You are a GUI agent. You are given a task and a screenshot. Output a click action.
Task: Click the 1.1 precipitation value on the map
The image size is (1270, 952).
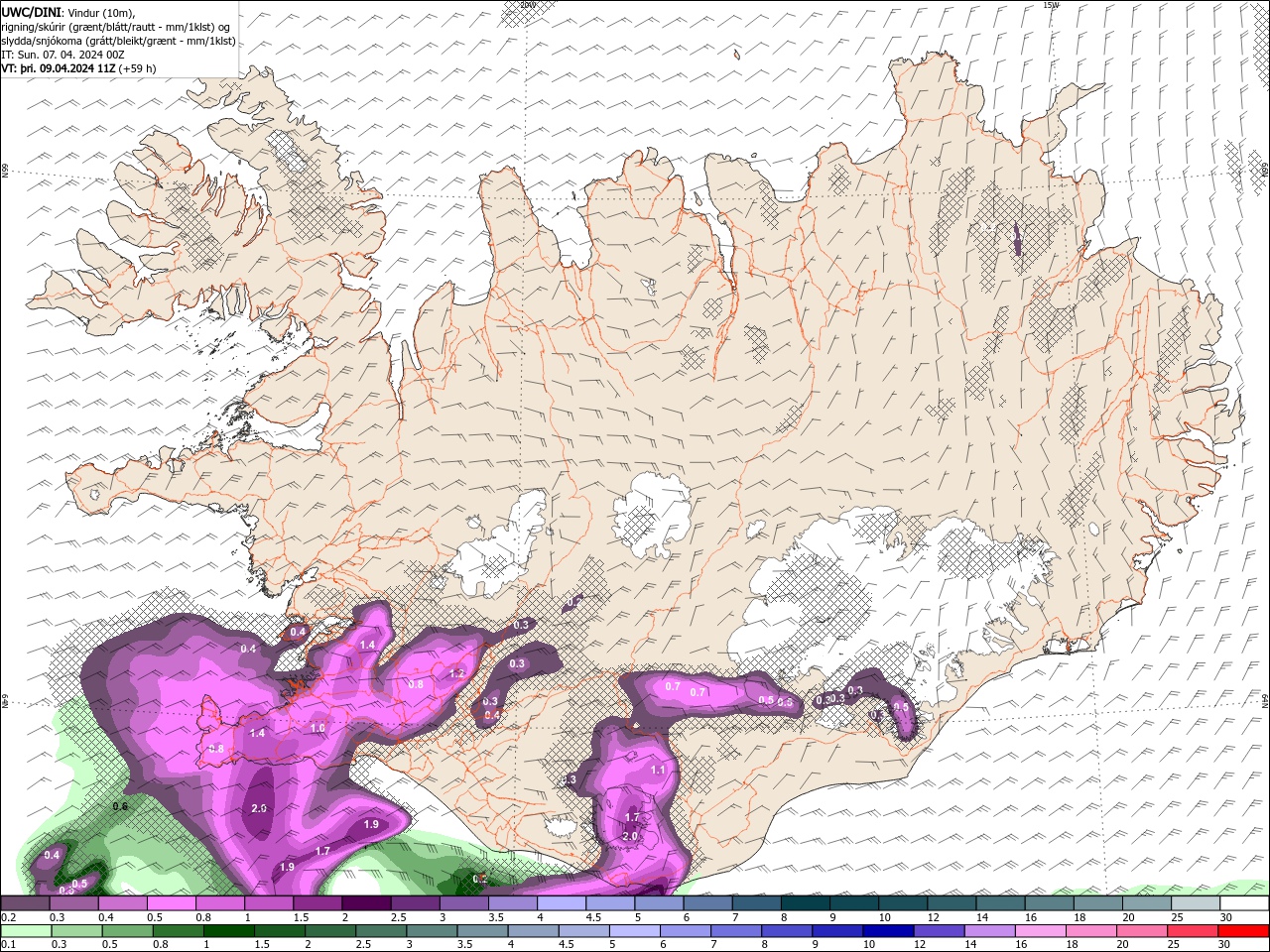click(x=658, y=770)
